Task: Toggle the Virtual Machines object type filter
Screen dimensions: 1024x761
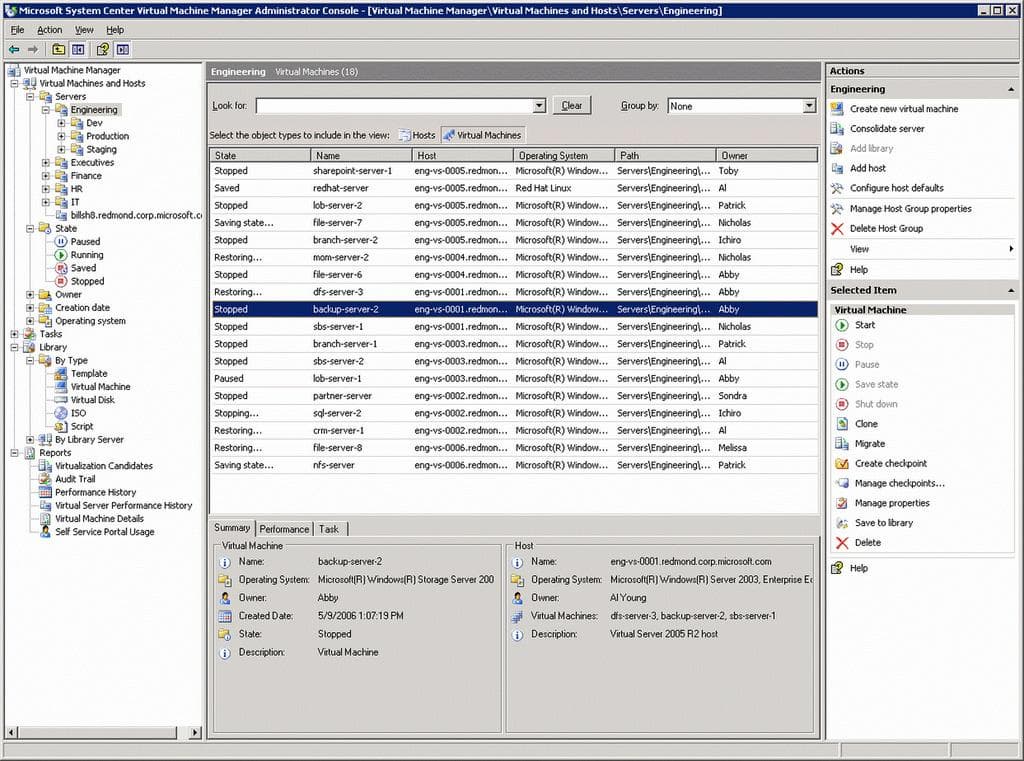Action: coord(482,135)
